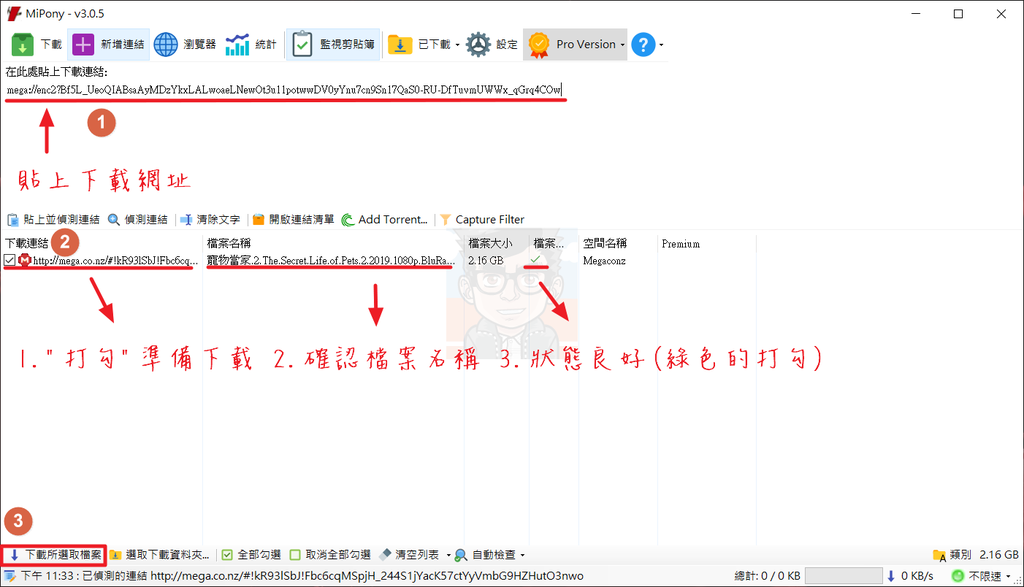This screenshot has height=587, width=1024.
Task: Expand the 不限速 speed limit dropdown
Action: pyautogui.click(x=1008, y=577)
